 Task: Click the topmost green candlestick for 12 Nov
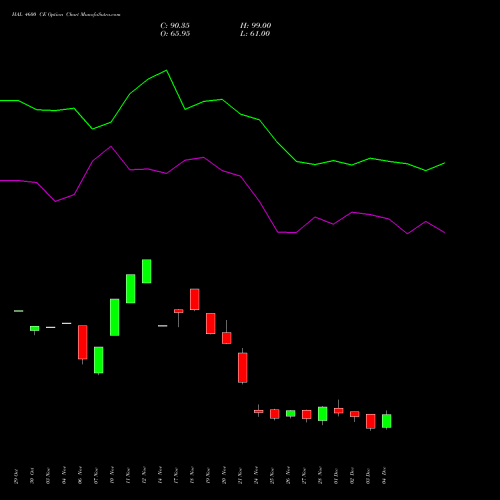[147, 271]
